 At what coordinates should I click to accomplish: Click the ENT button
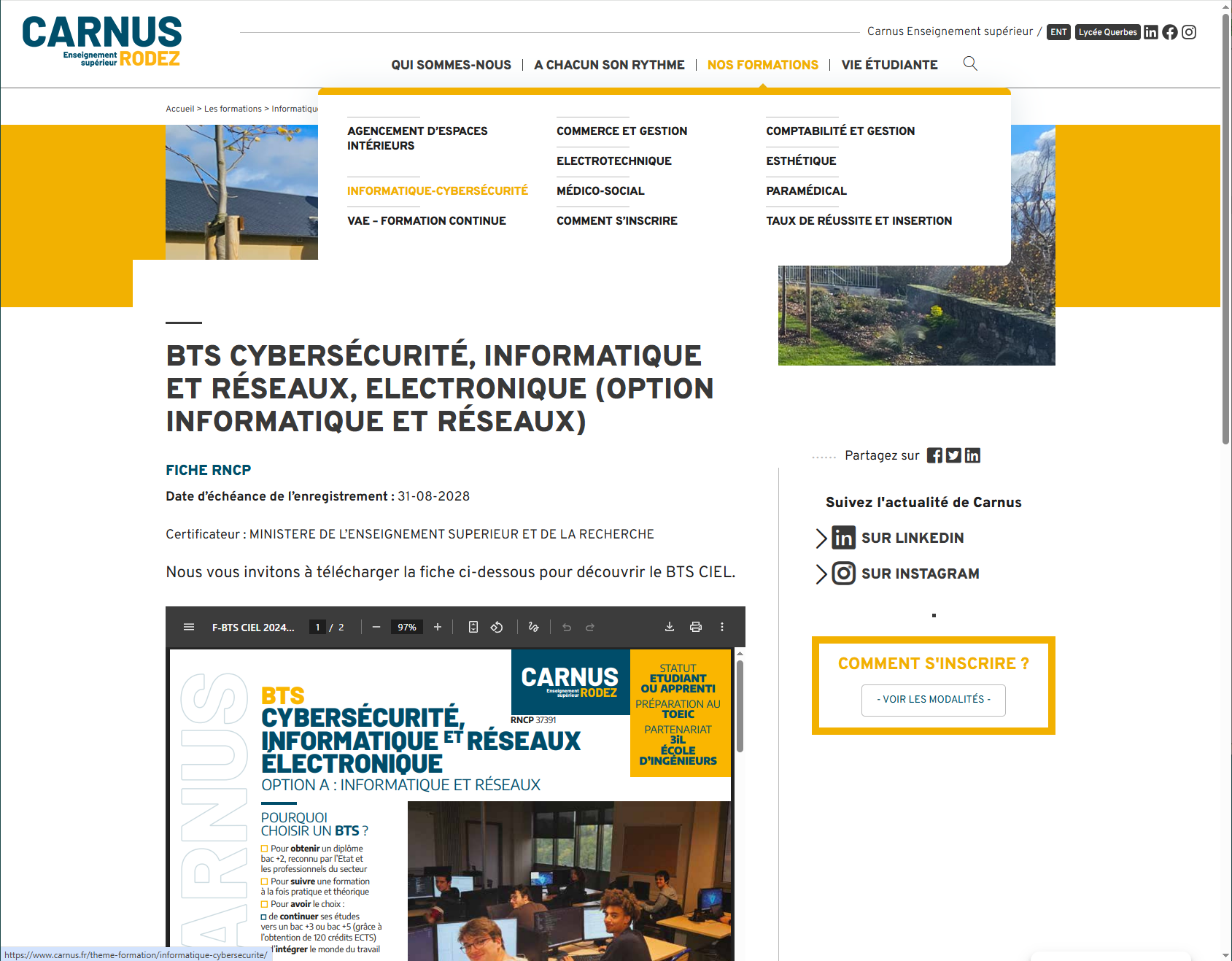pyautogui.click(x=1058, y=32)
